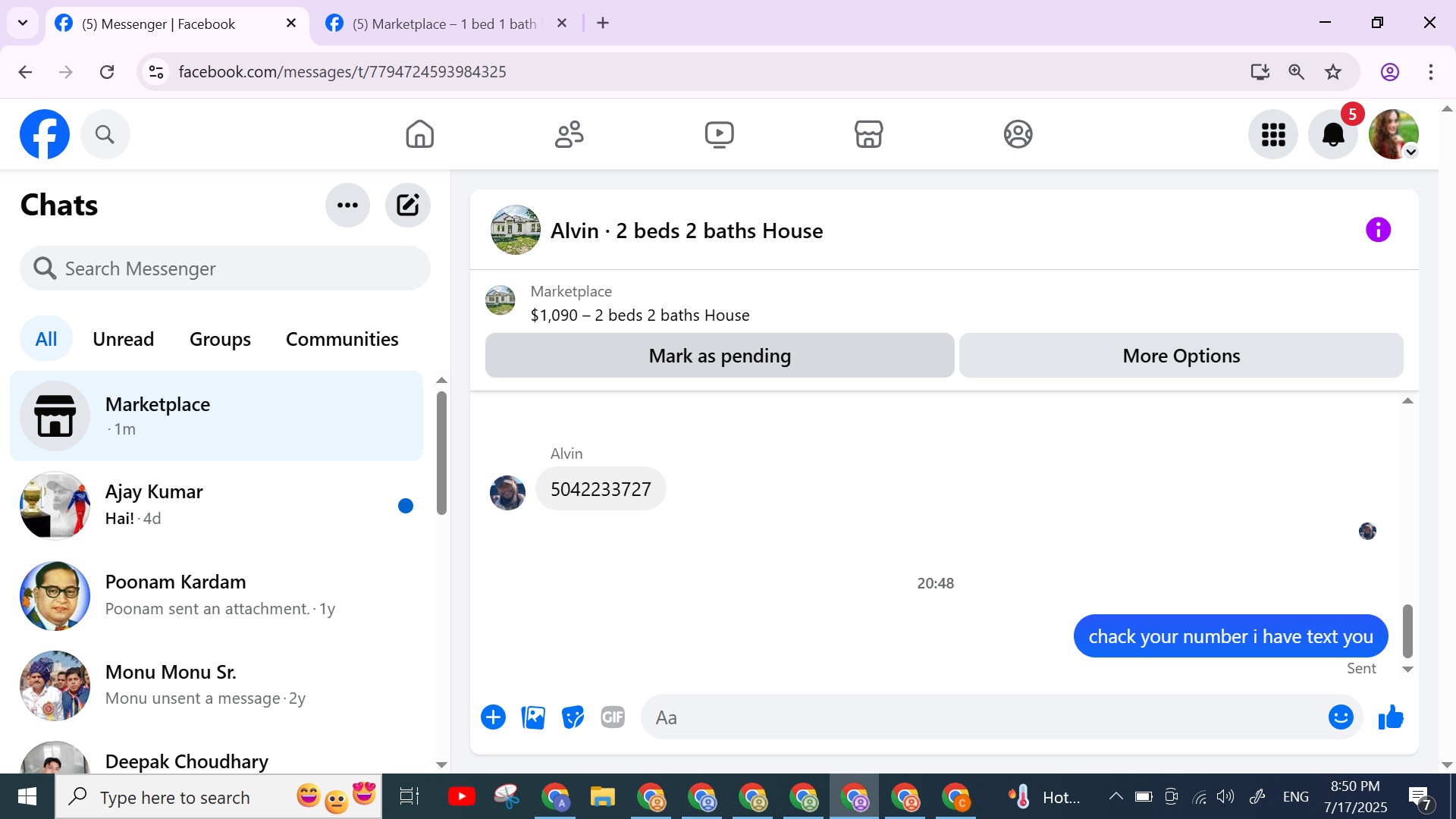Image resolution: width=1456 pixels, height=819 pixels.
Task: Attach a file with the photo icon
Action: 533,717
